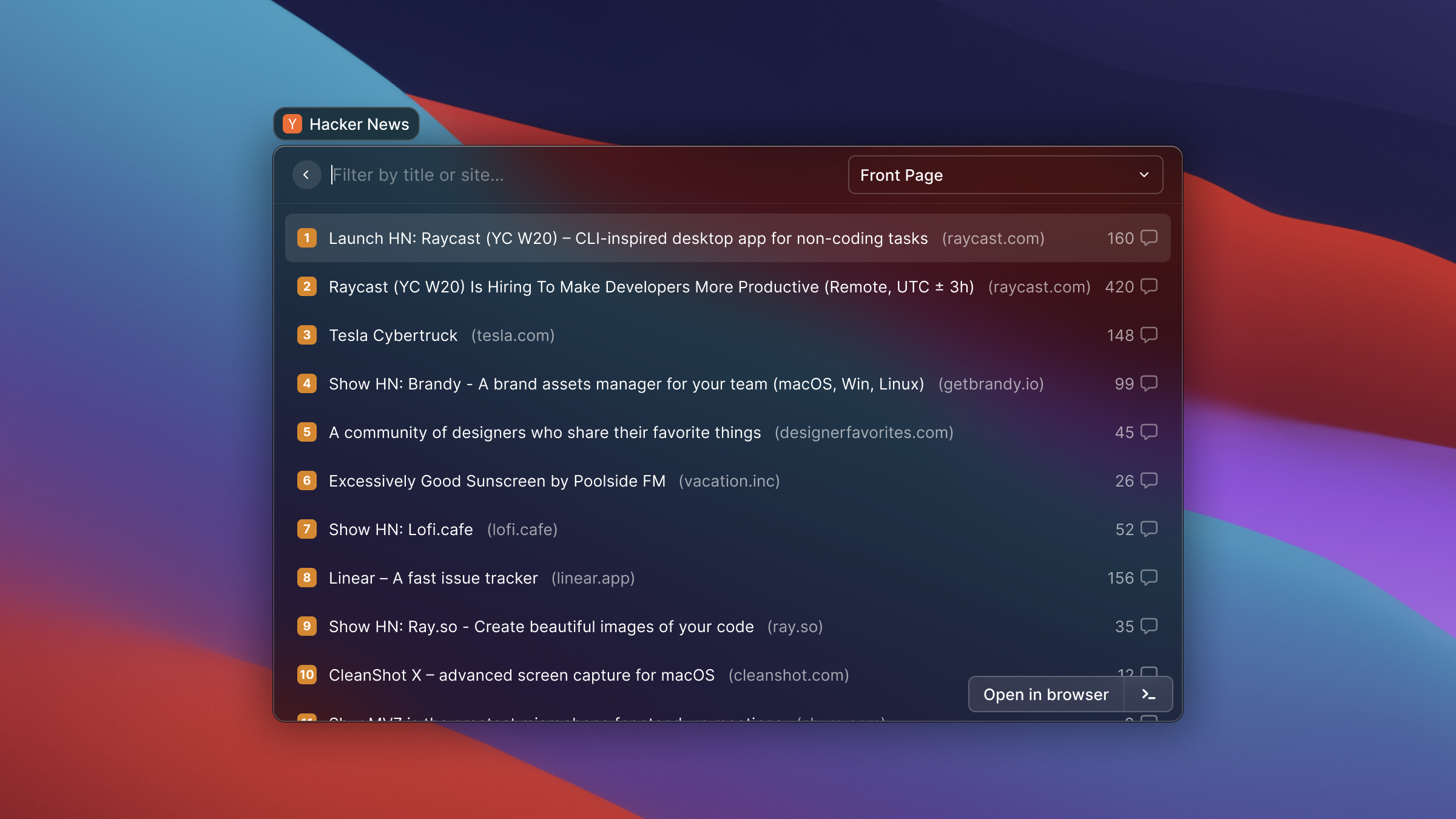Open the Front Page category dropdown
This screenshot has width=1456, height=819.
coord(1005,175)
